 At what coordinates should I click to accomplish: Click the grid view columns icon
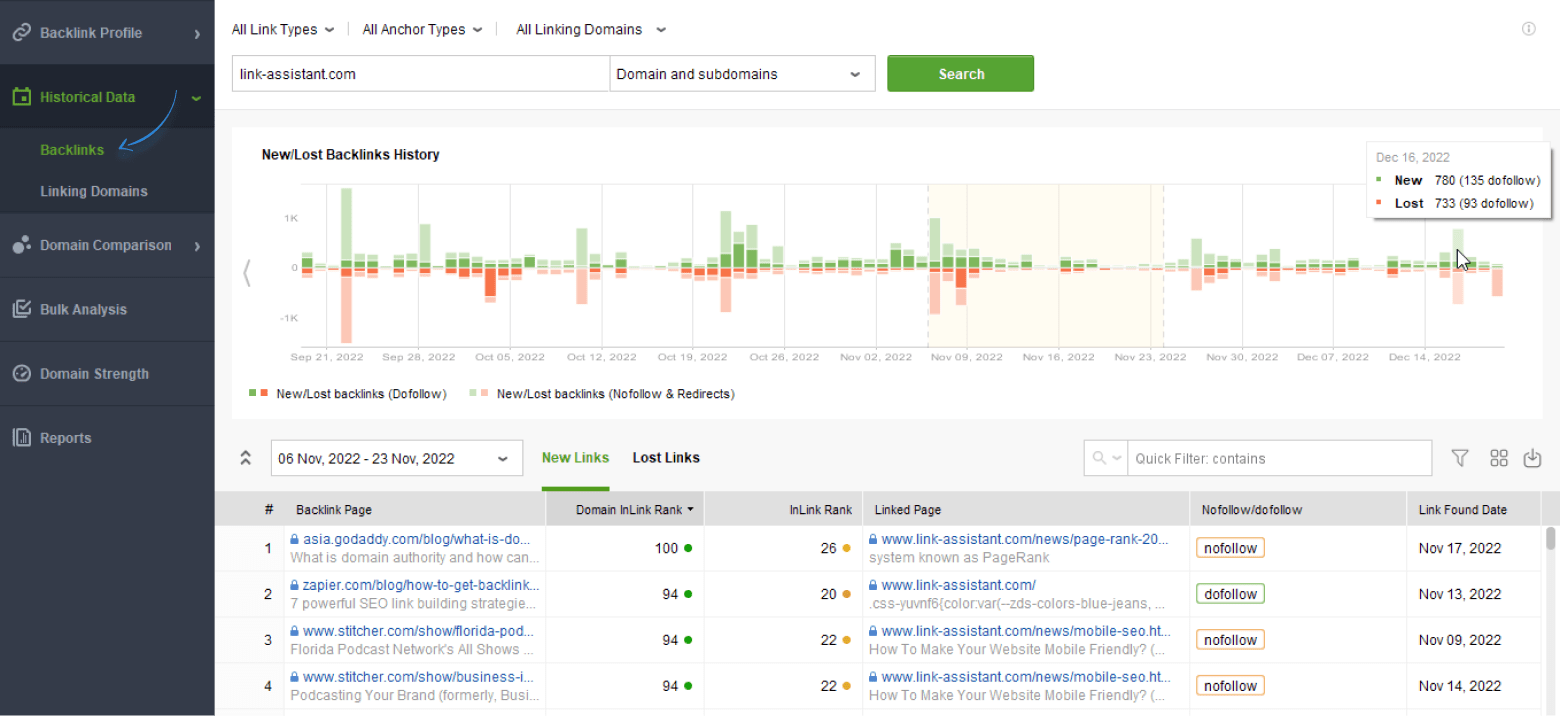[x=1498, y=458]
